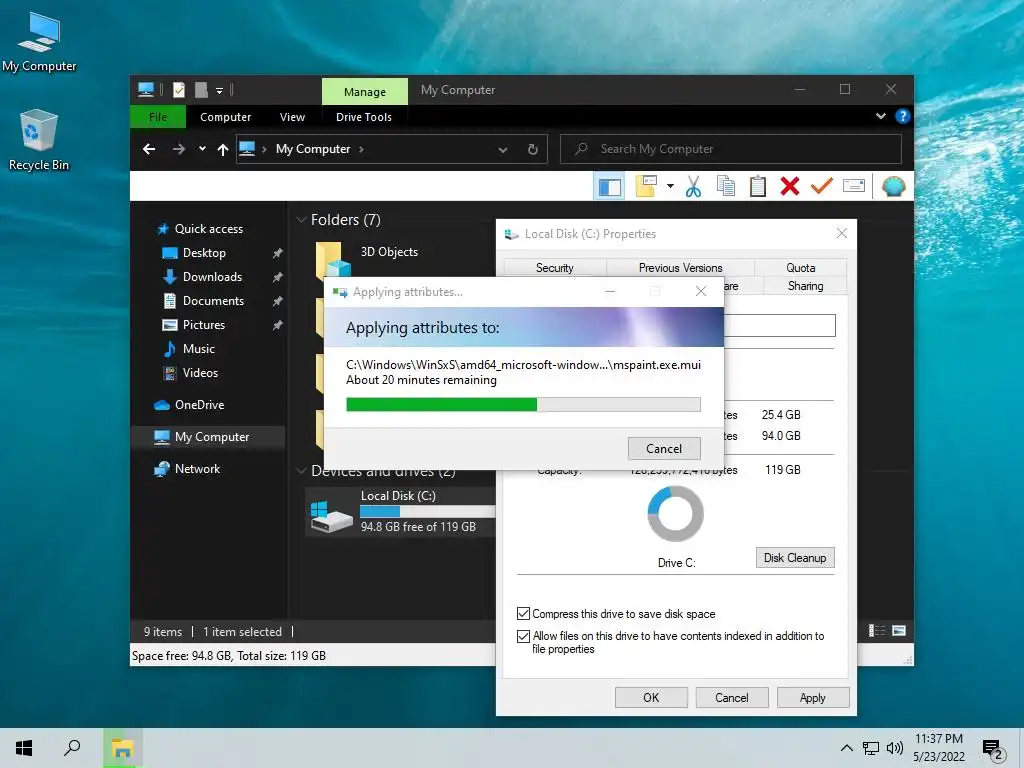Viewport: 1024px width, 768px height.
Task: Click the taskbar search magnifier
Action: point(72,748)
